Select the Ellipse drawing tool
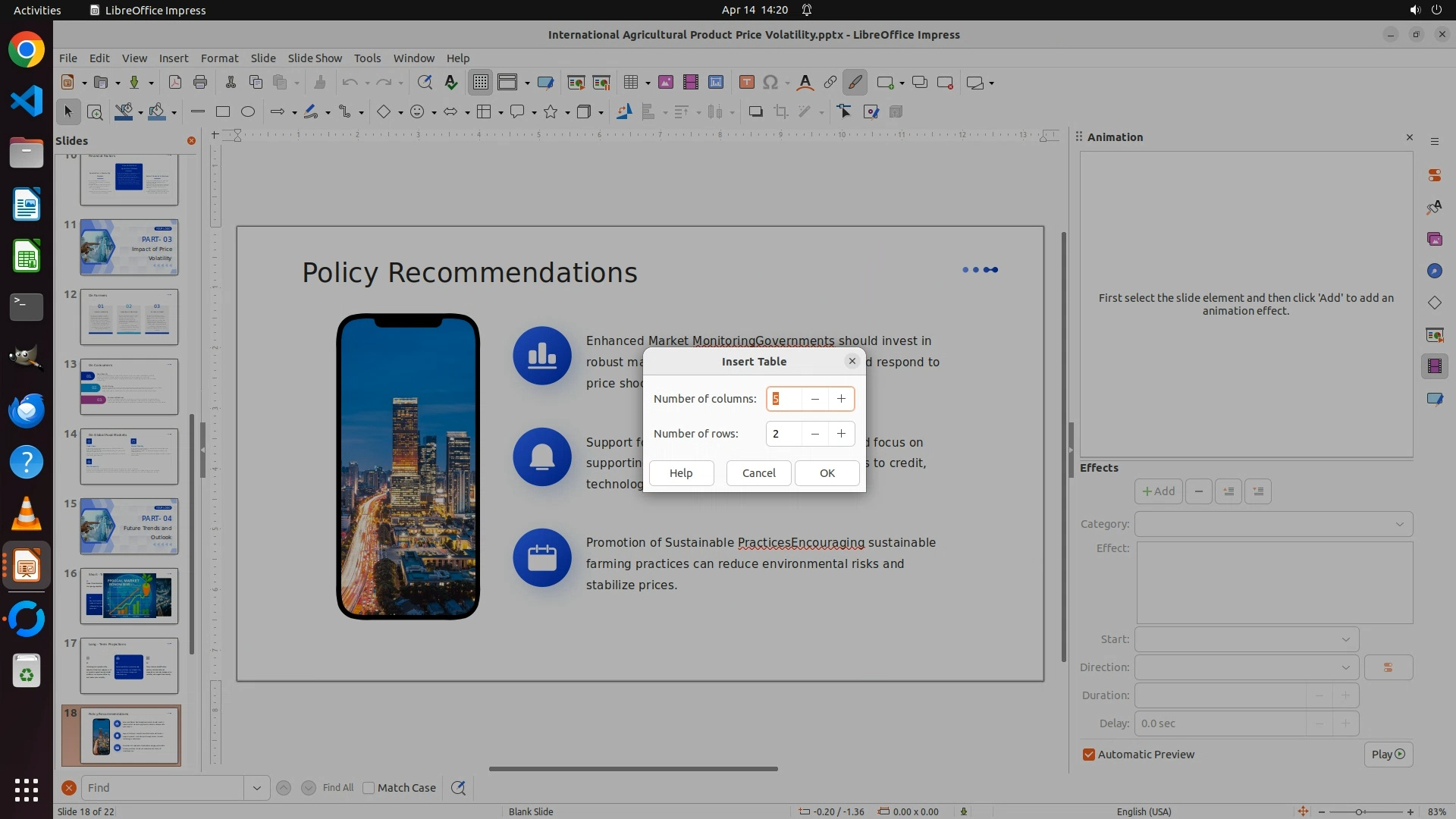 coord(248,112)
